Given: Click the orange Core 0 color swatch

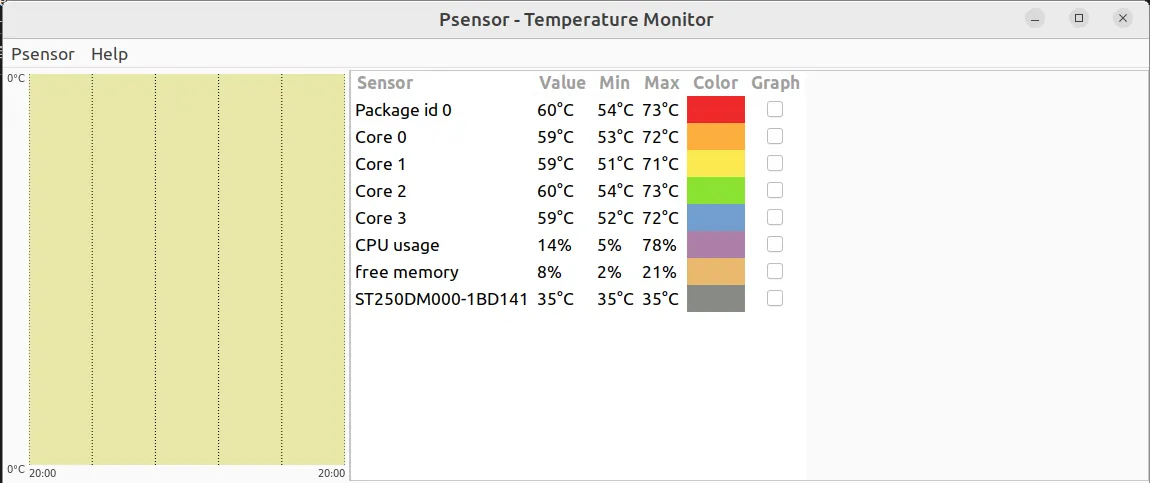Looking at the screenshot, I should click(x=716, y=136).
